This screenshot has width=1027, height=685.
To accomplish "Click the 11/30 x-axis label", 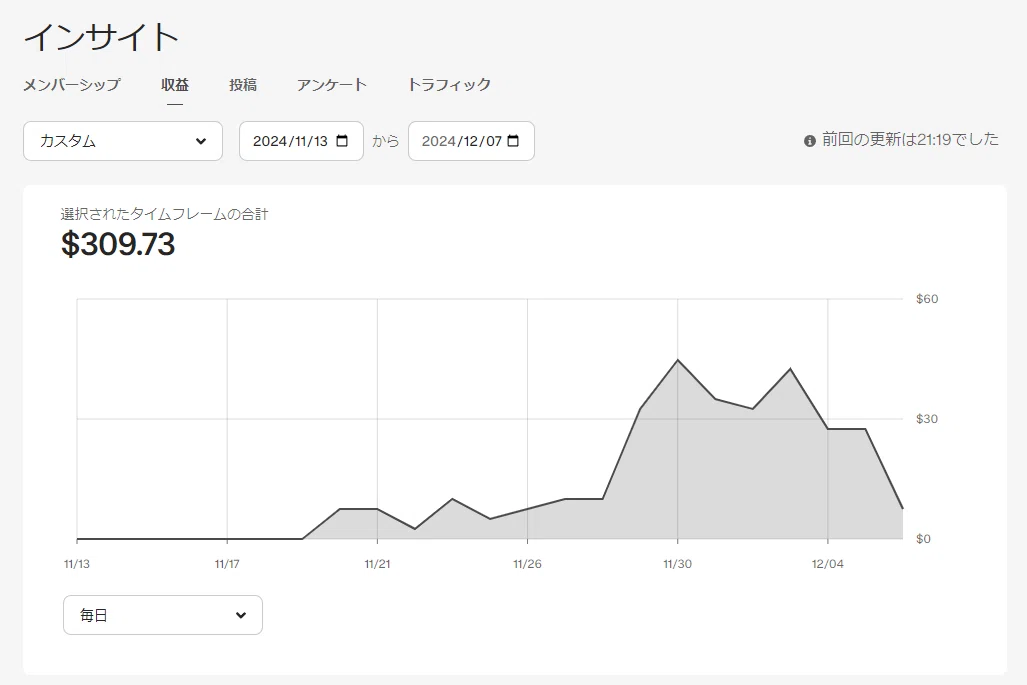I will tap(677, 564).
